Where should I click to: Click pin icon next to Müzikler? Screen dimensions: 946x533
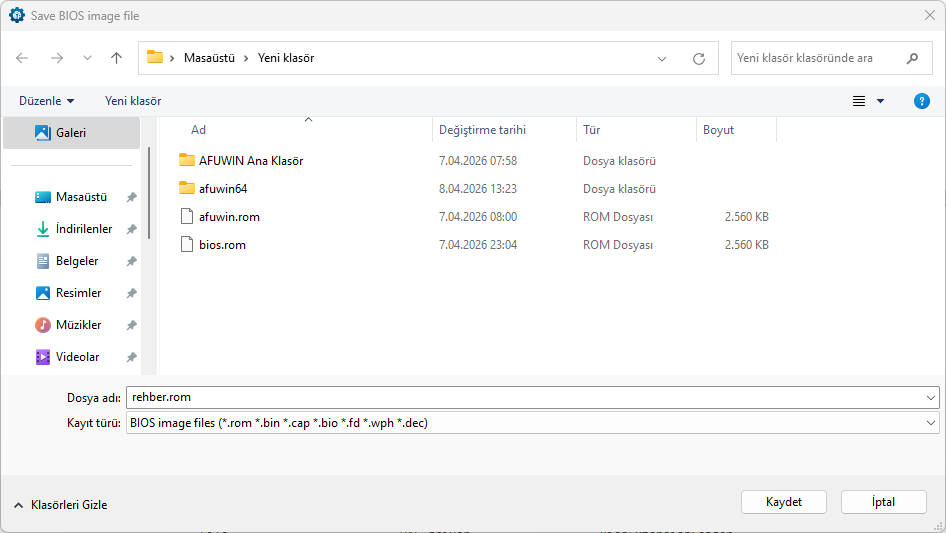point(132,325)
